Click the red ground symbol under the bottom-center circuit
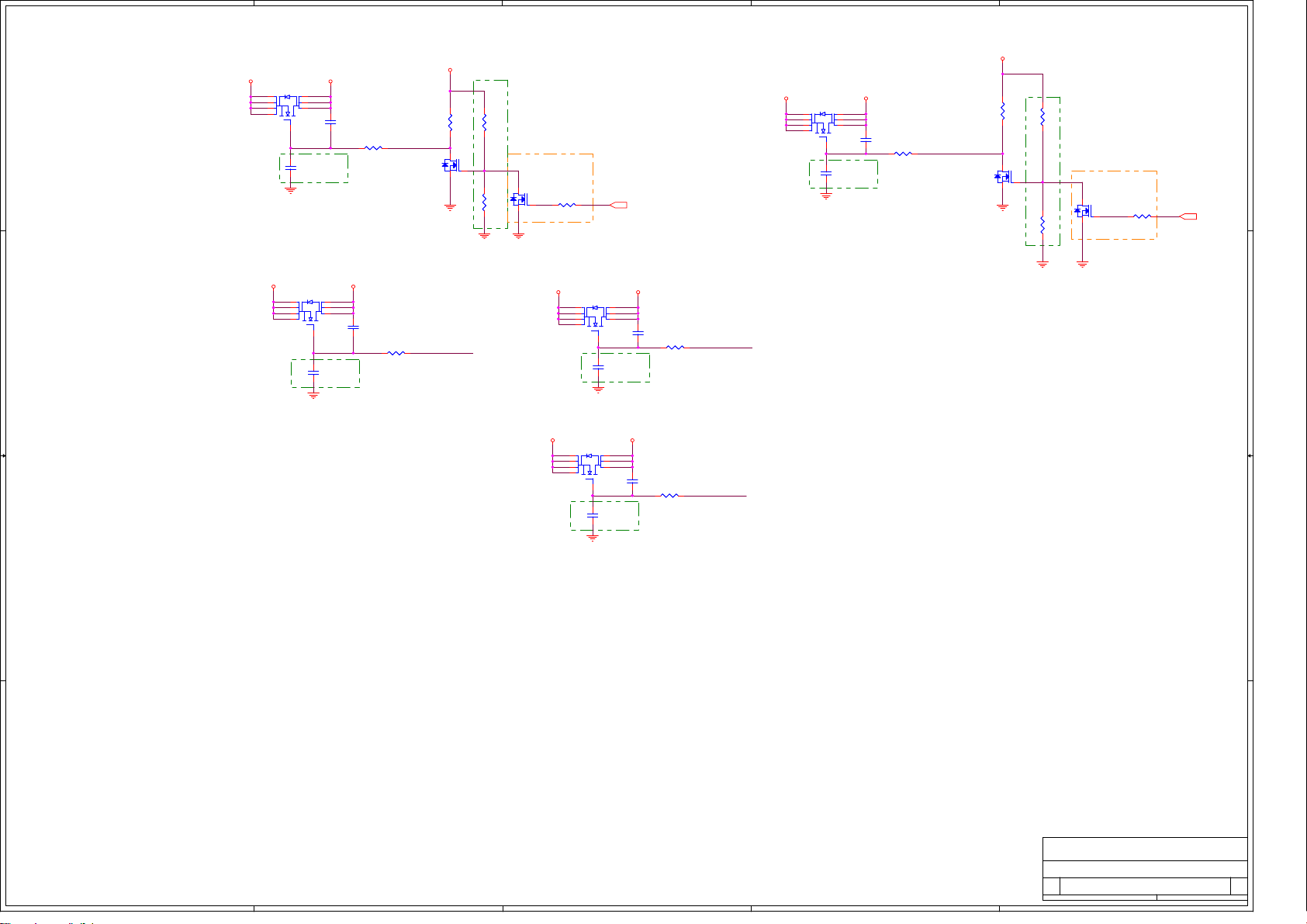This screenshot has height=924, width=1307. click(593, 537)
